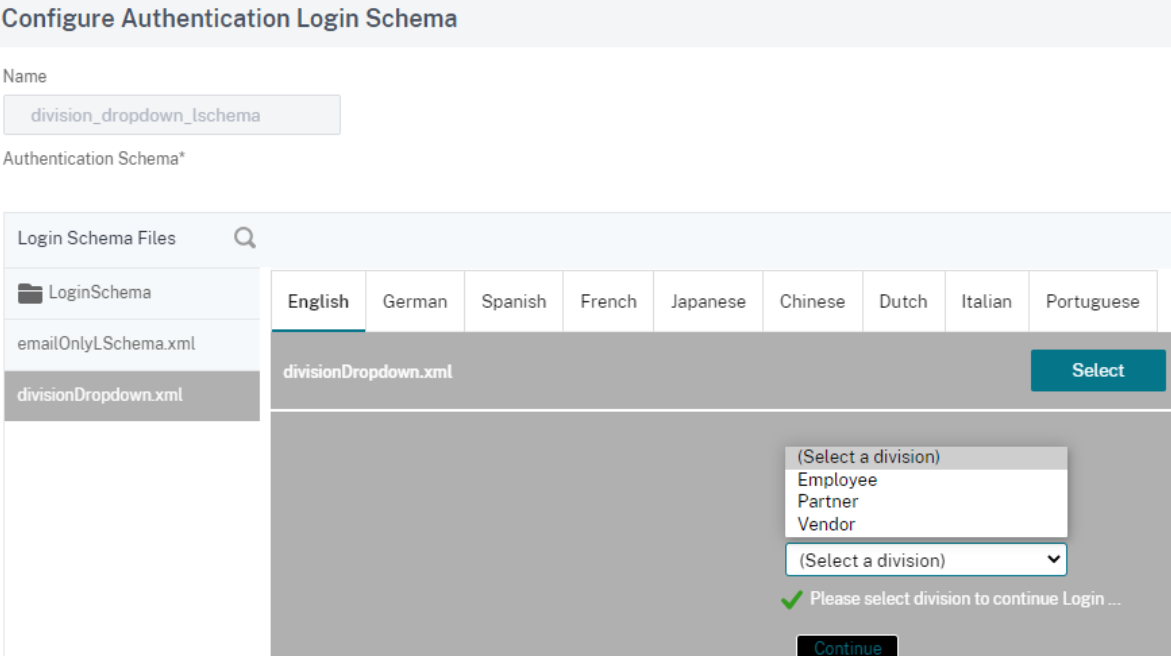Viewport: 1171px width, 656px height.
Task: Select divisionDropdown.xml in the file list
Action: (x=132, y=395)
